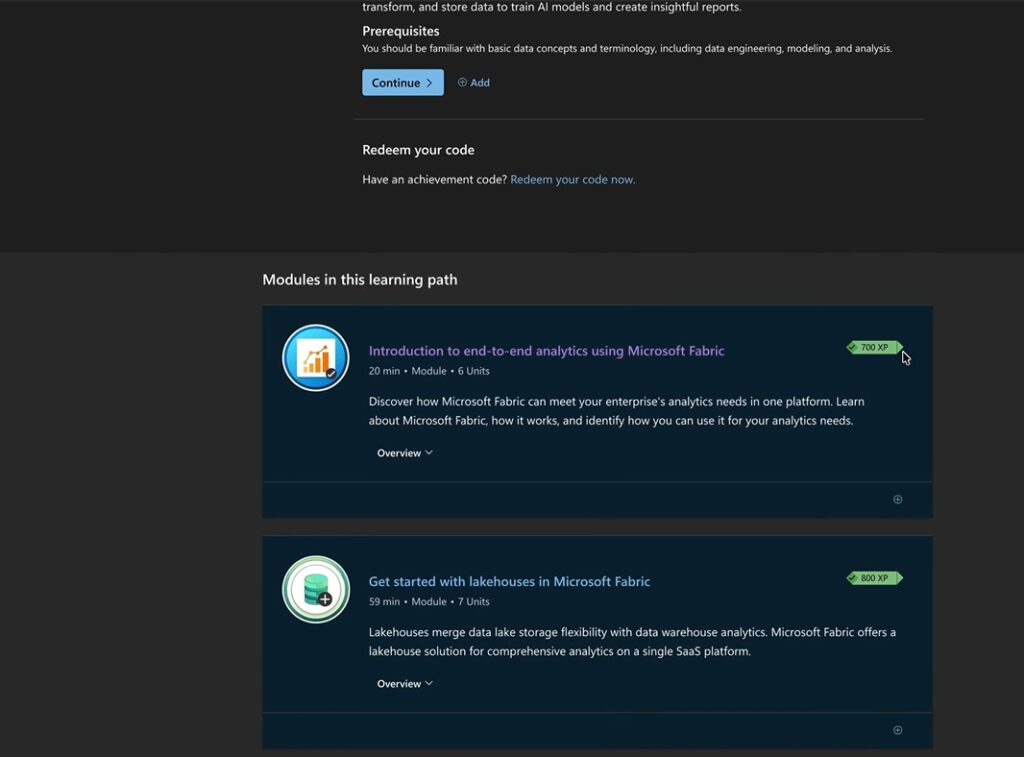This screenshot has width=1024, height=757.
Task: Click the Overview chevron in the lakehouse module
Action: (429, 684)
